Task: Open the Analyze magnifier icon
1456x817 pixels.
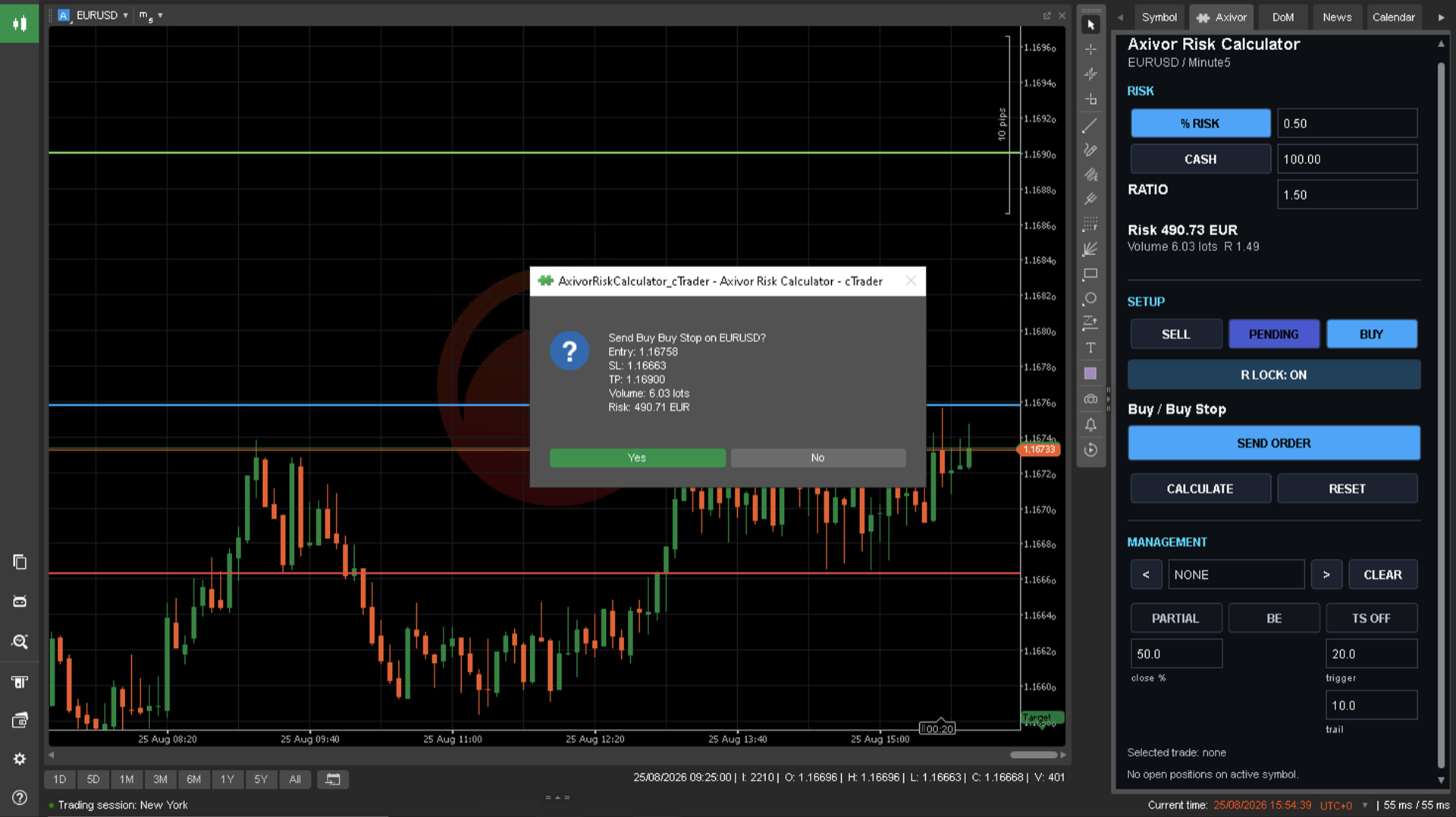Action: tap(20, 642)
